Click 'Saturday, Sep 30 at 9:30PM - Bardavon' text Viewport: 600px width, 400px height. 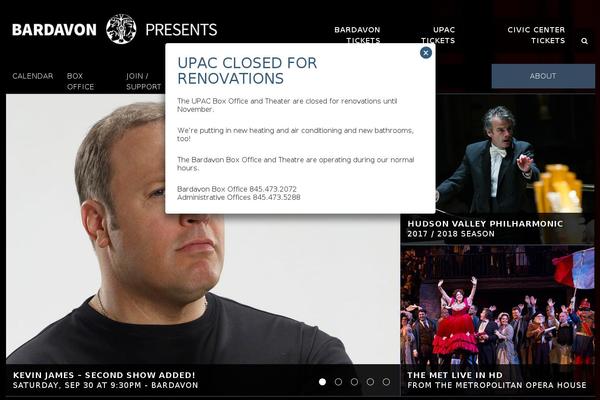click(106, 385)
